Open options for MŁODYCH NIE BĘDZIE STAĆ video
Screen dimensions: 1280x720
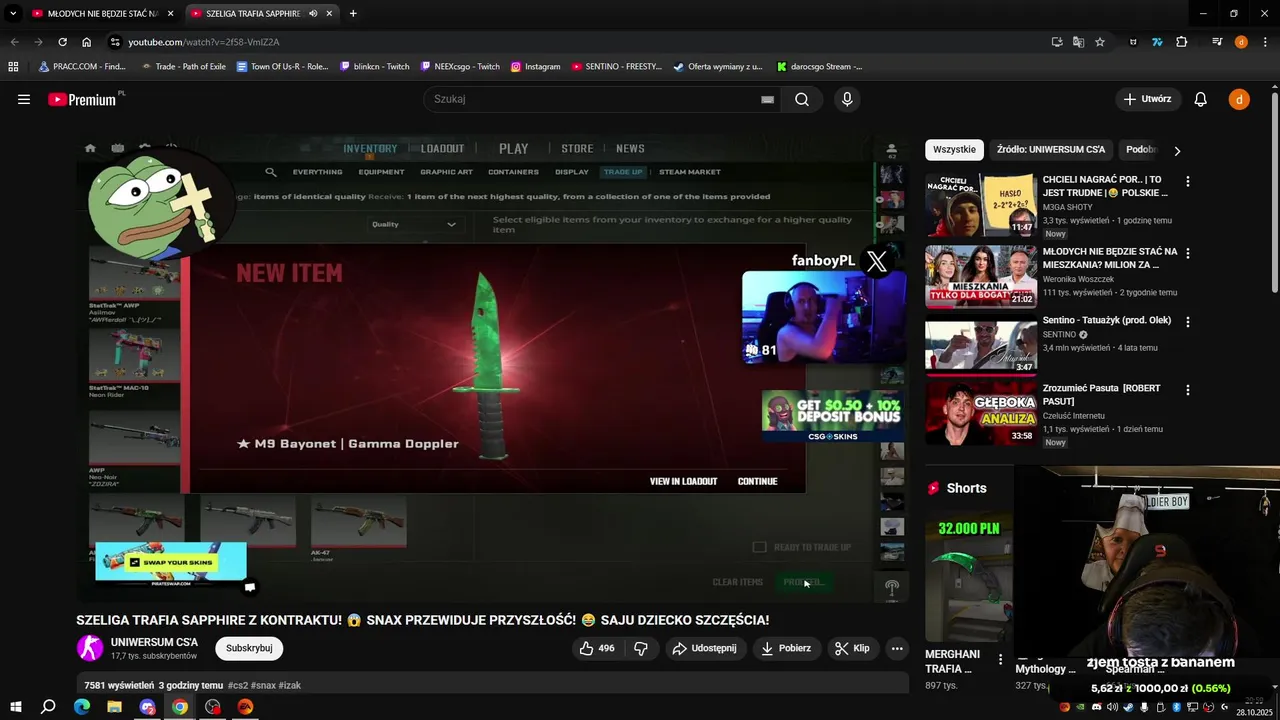tap(1188, 252)
